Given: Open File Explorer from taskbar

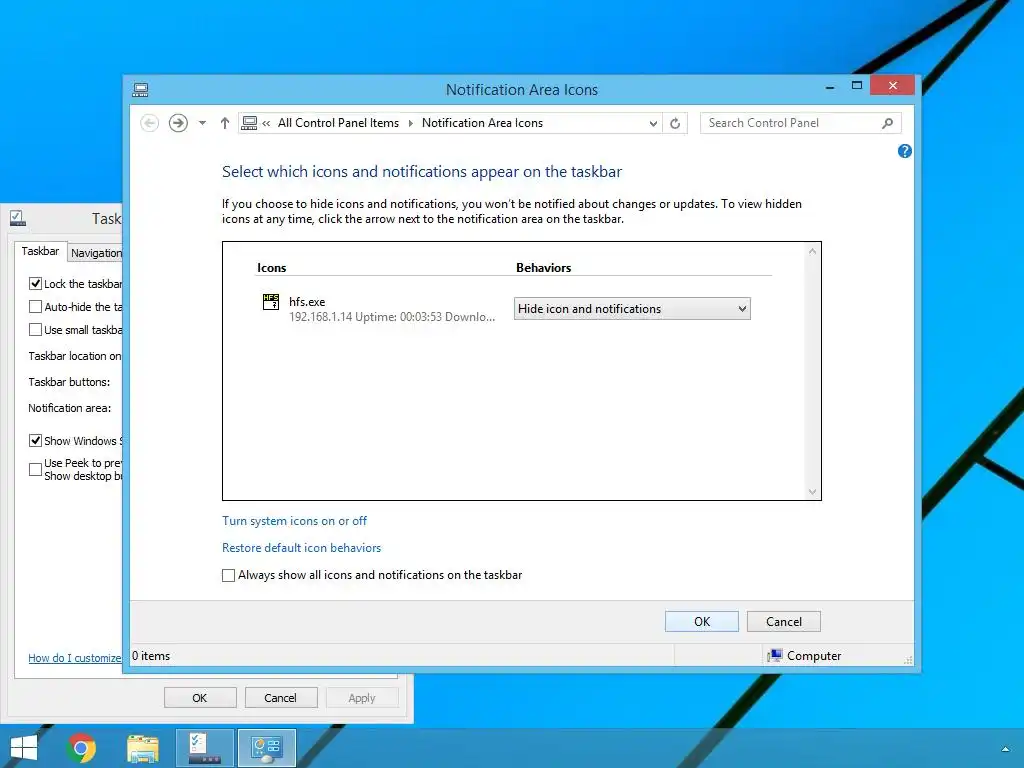Looking at the screenshot, I should (143, 748).
